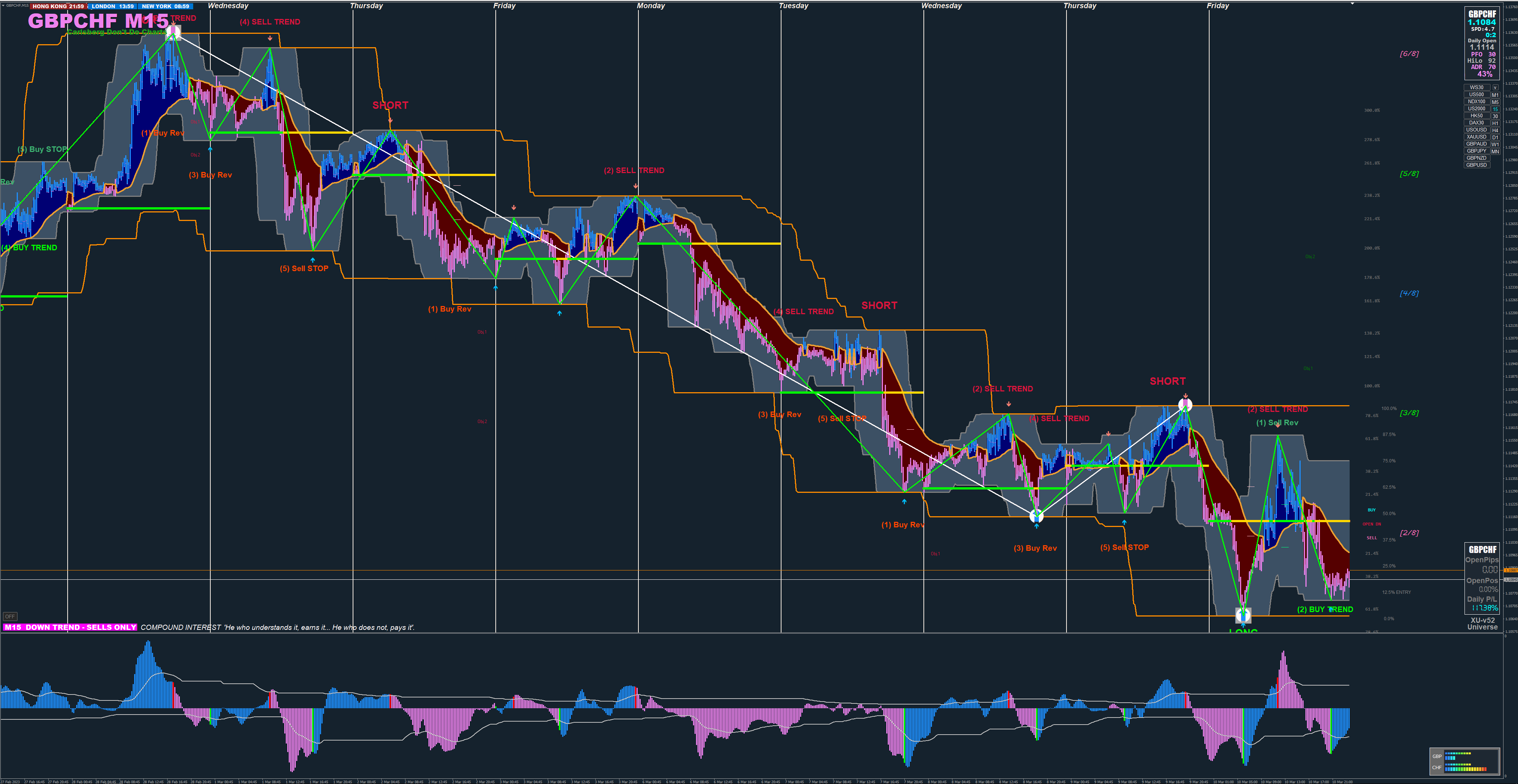
Task: Switch chart to US500 symbol
Action: (x=1476, y=94)
